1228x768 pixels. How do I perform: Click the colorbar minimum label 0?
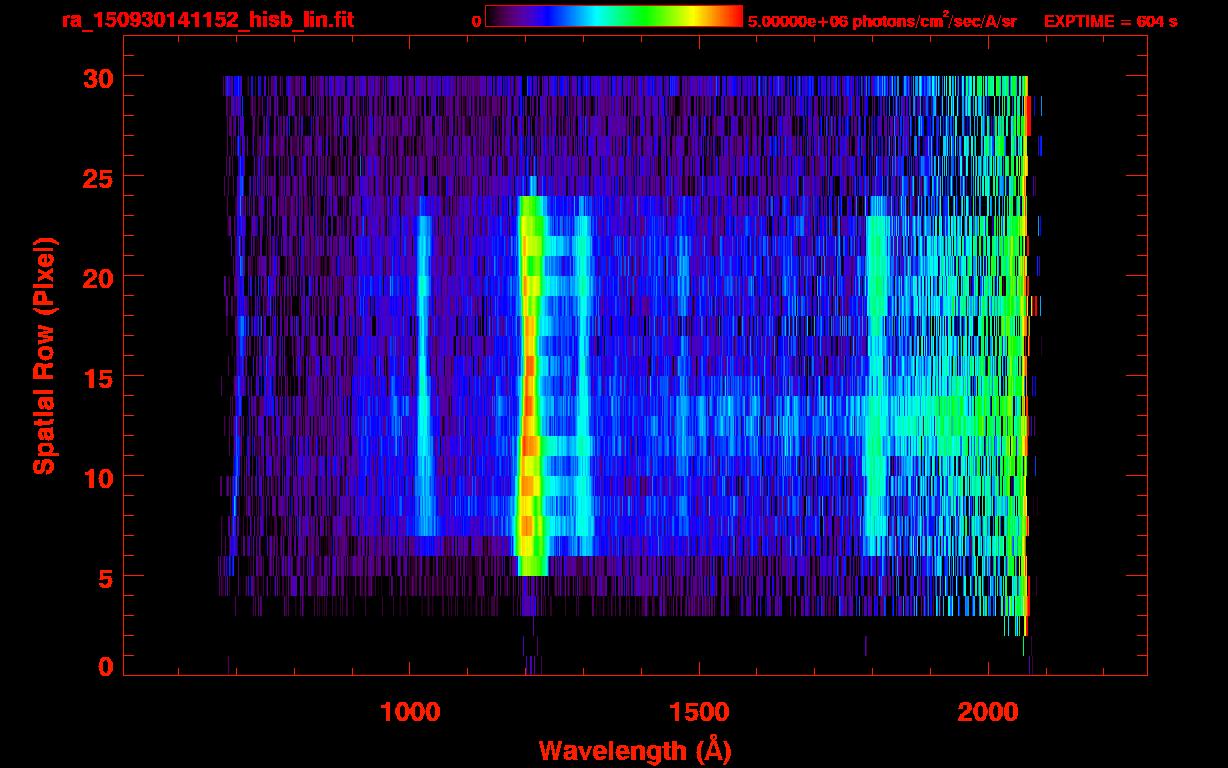[x=476, y=21]
